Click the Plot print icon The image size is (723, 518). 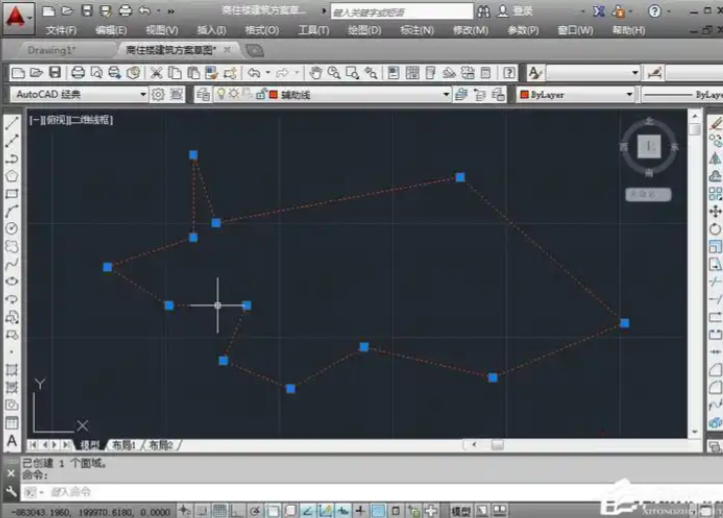[78, 73]
